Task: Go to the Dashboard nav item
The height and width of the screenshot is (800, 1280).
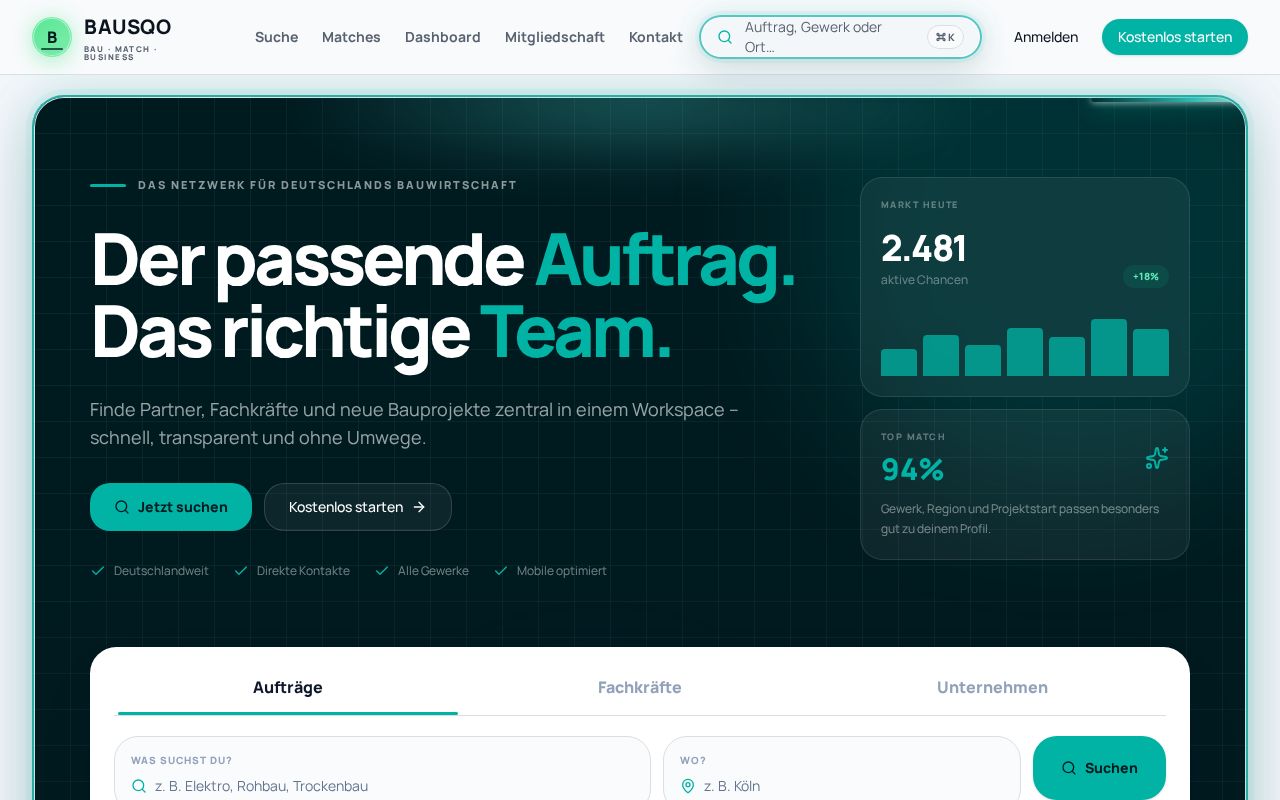Action: point(443,37)
